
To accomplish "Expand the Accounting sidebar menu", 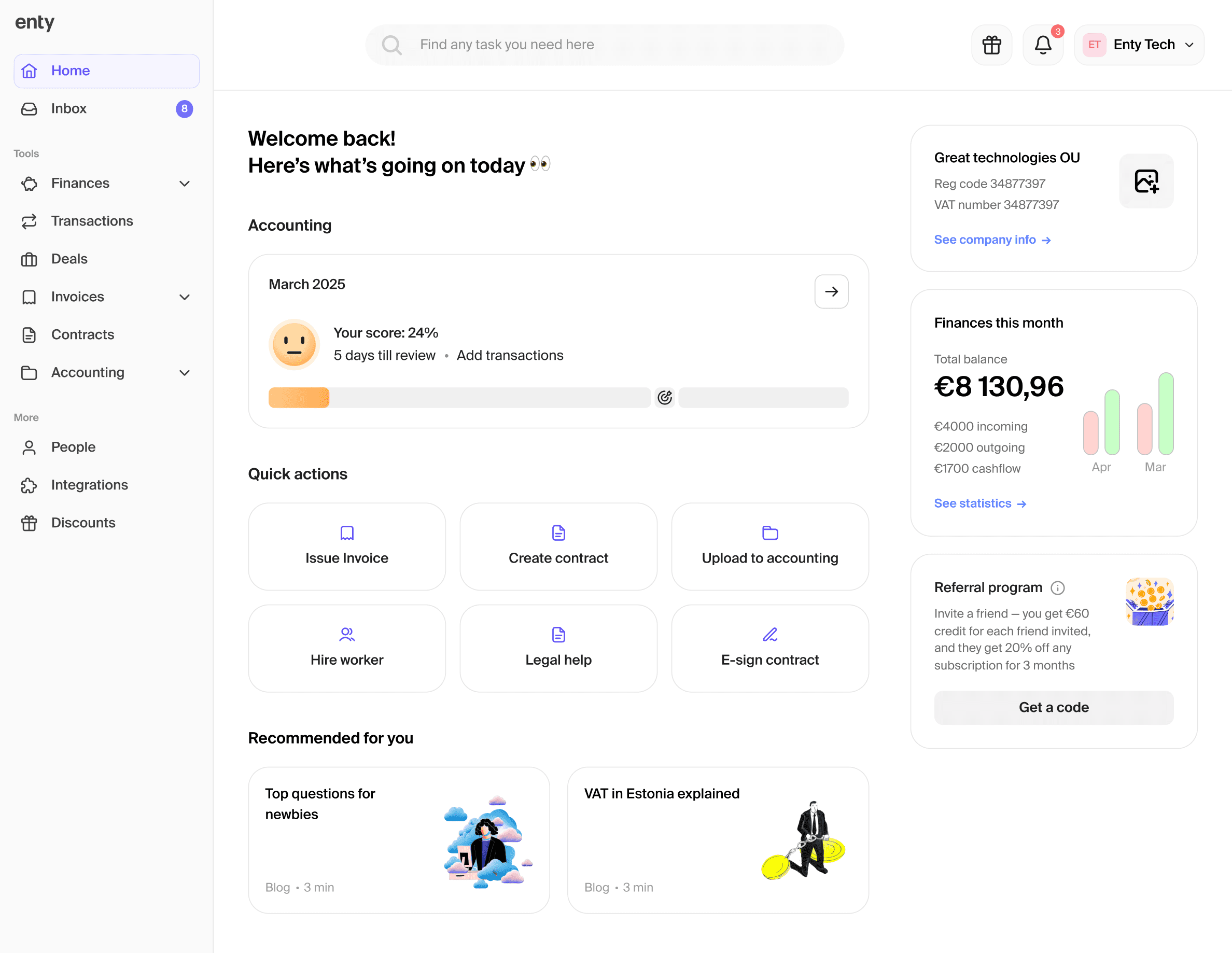I will pos(184,372).
